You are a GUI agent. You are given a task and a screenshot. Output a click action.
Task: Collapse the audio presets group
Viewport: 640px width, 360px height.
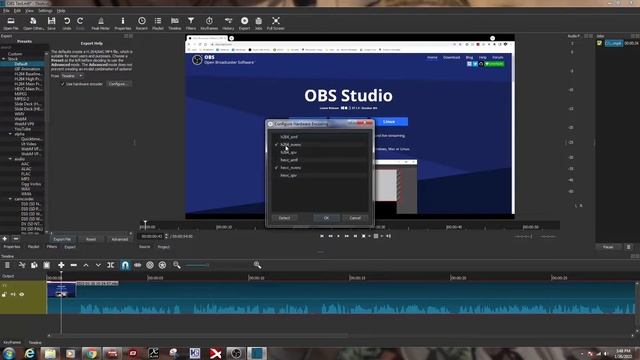[10, 159]
